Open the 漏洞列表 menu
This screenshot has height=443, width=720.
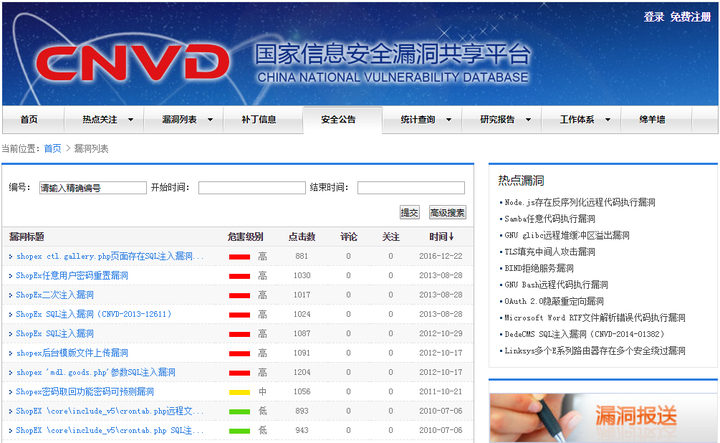pos(179,120)
